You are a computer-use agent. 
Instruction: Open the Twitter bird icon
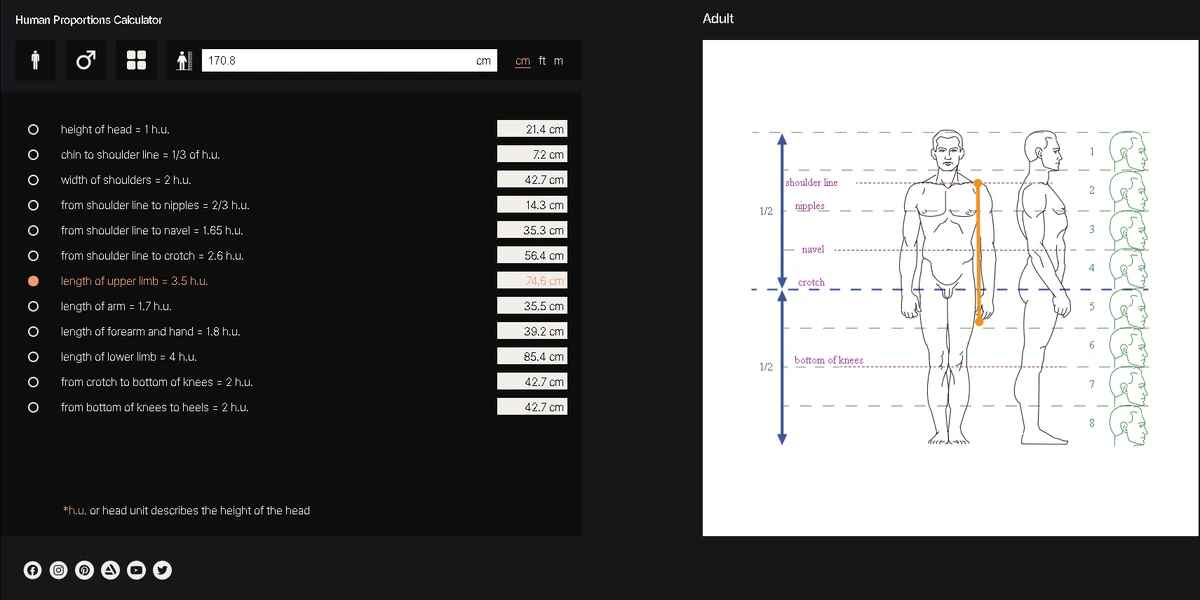click(x=163, y=570)
